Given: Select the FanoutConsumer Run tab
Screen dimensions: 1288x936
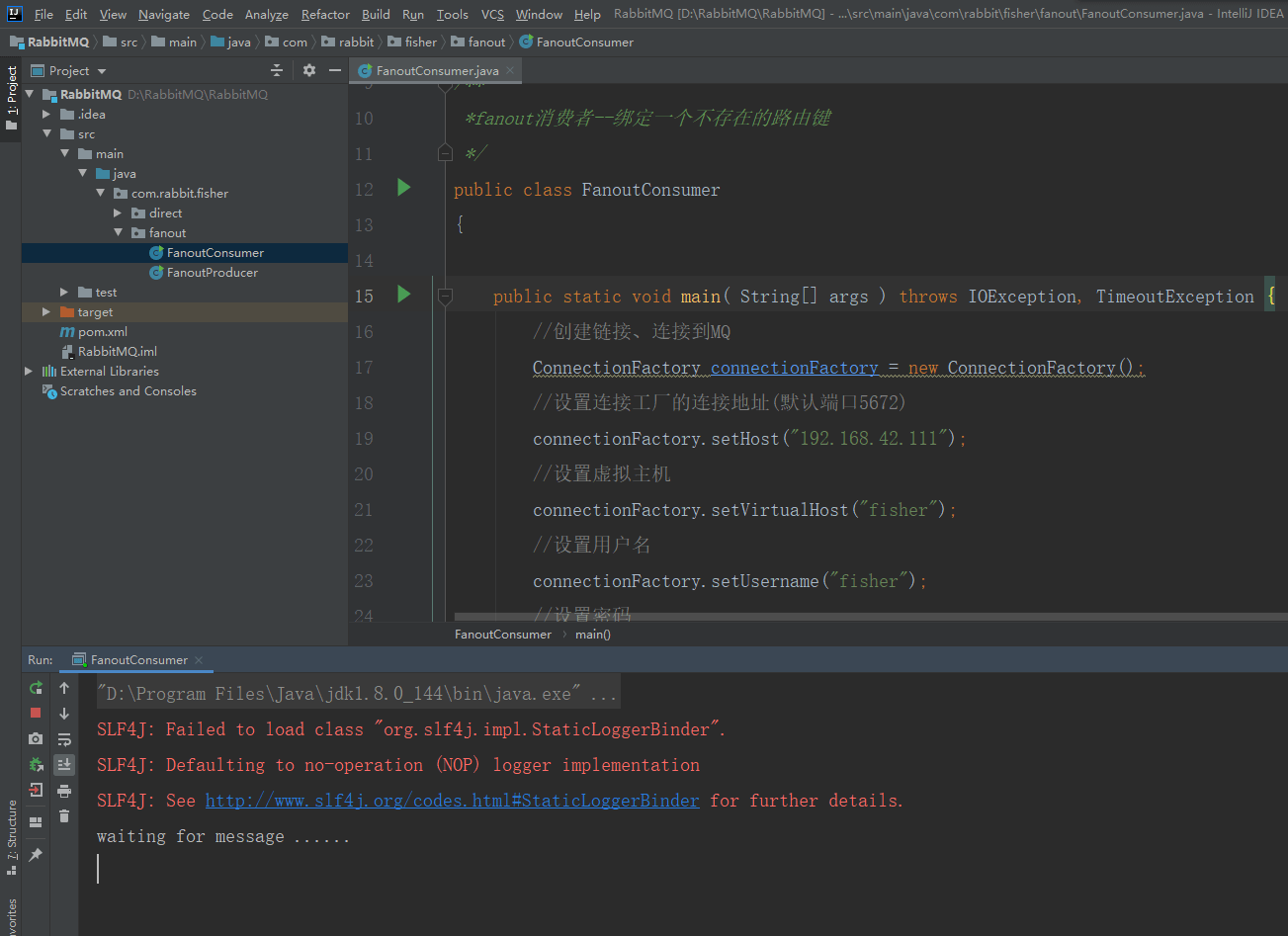Looking at the screenshot, I should pos(138,660).
